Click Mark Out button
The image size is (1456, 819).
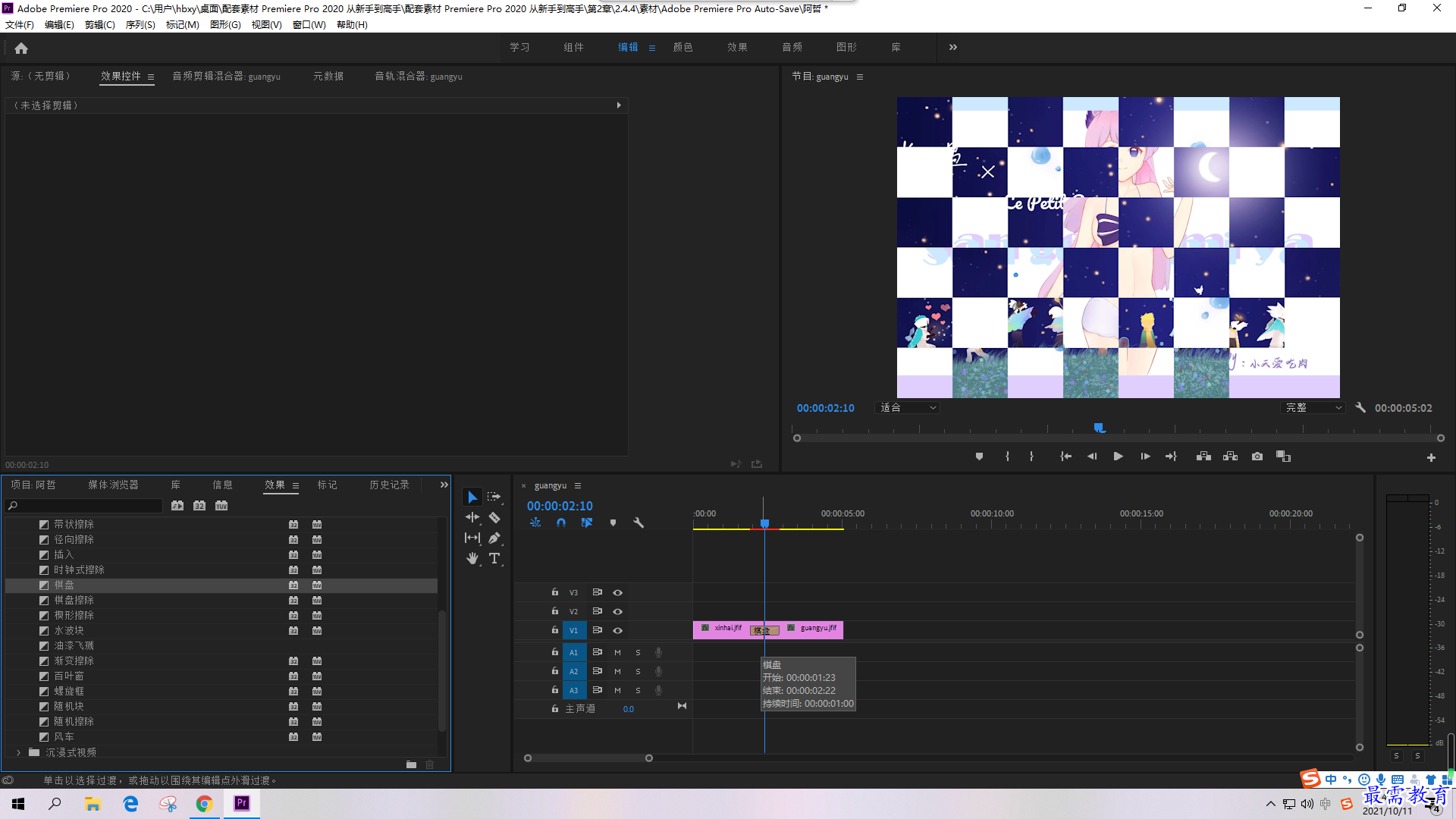[1031, 457]
